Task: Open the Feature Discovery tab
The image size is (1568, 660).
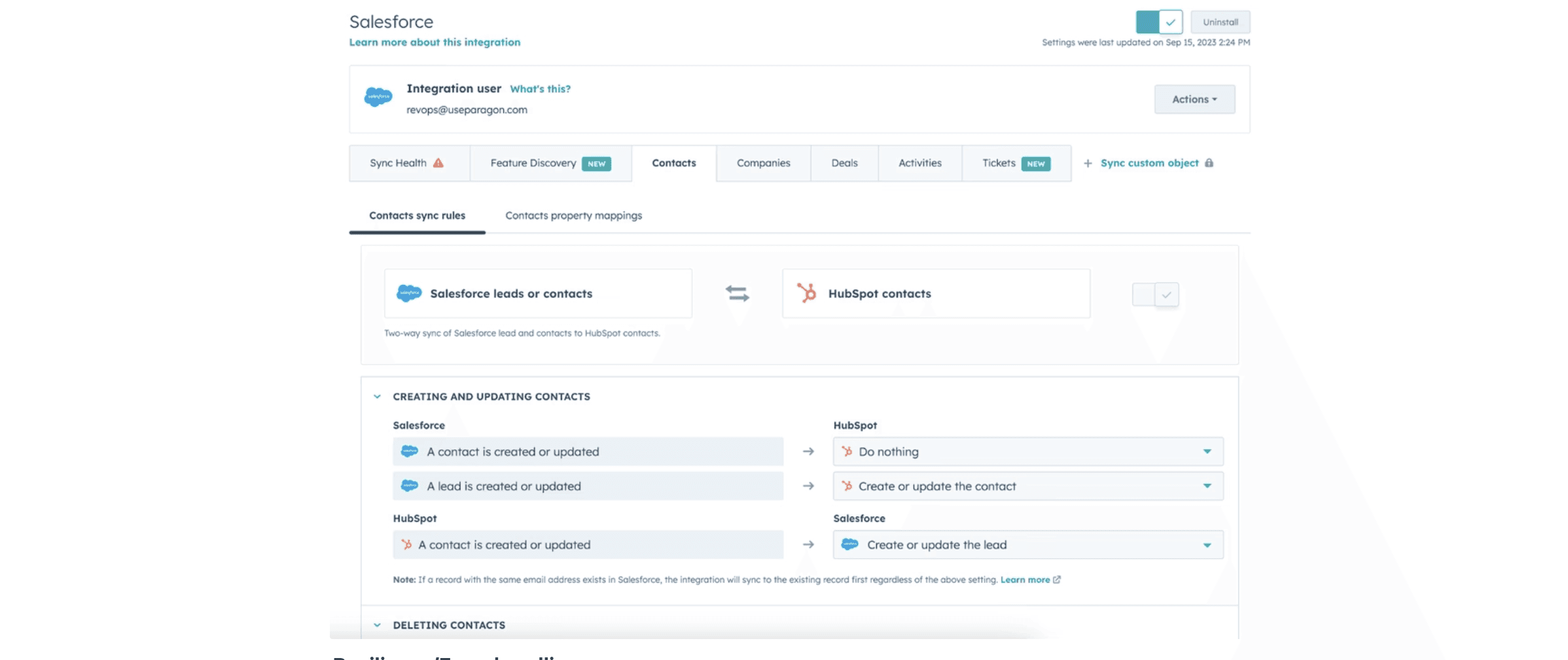Action: (x=550, y=163)
